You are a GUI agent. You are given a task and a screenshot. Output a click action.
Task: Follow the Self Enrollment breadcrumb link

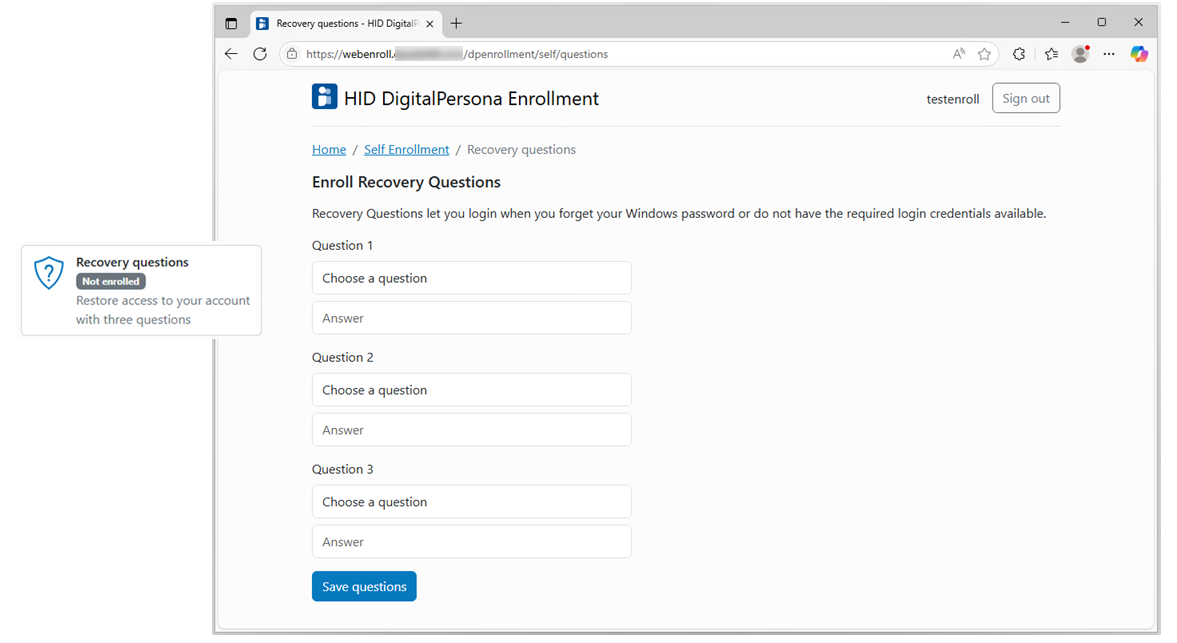pyautogui.click(x=406, y=150)
